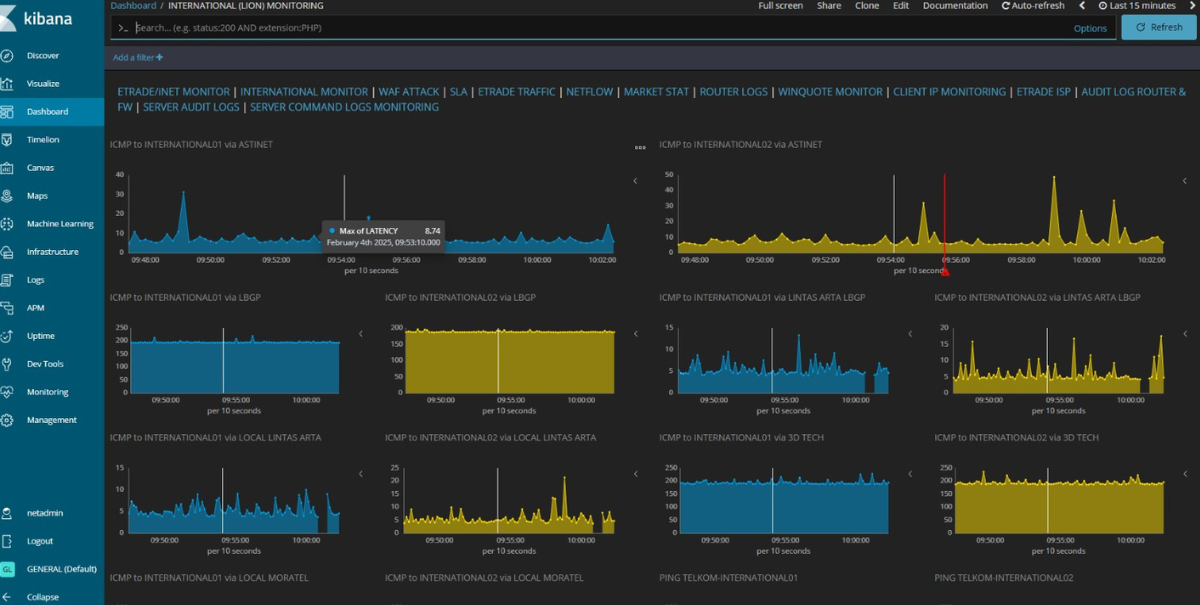
Task: Expand the search Options menu
Action: click(1090, 28)
